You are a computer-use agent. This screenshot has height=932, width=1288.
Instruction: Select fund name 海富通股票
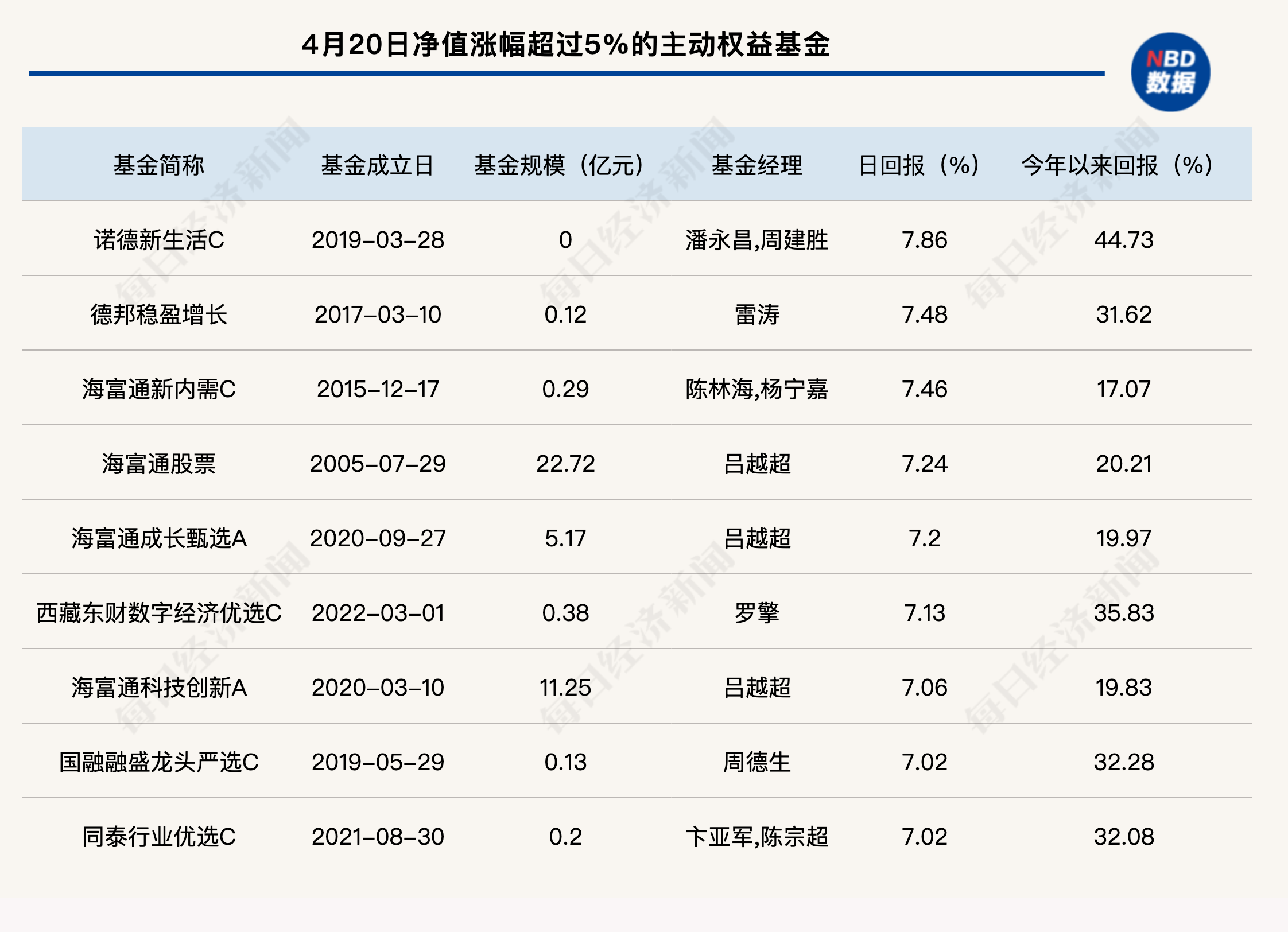[x=159, y=464]
